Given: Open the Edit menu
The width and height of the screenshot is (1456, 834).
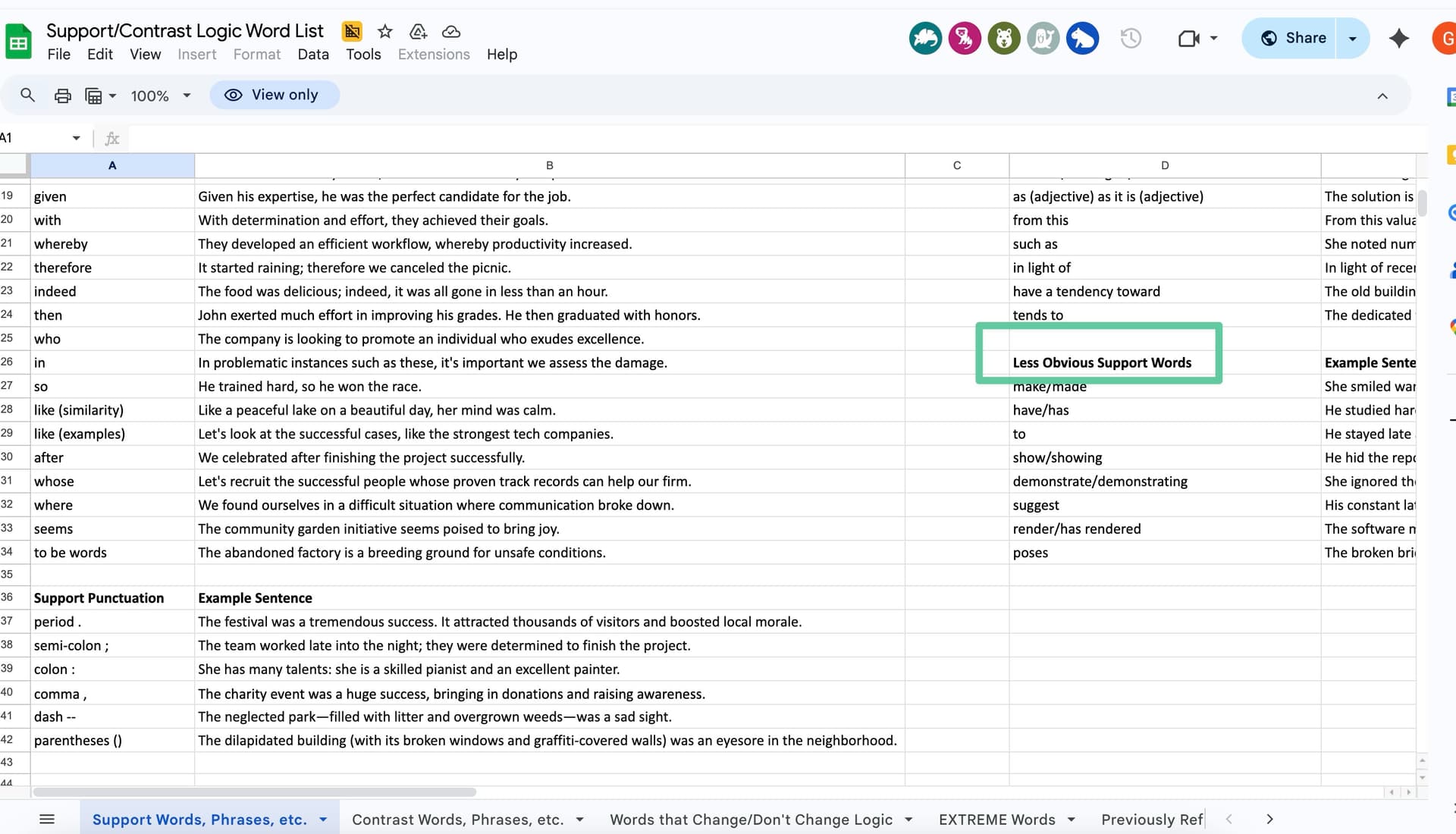Looking at the screenshot, I should tap(99, 55).
